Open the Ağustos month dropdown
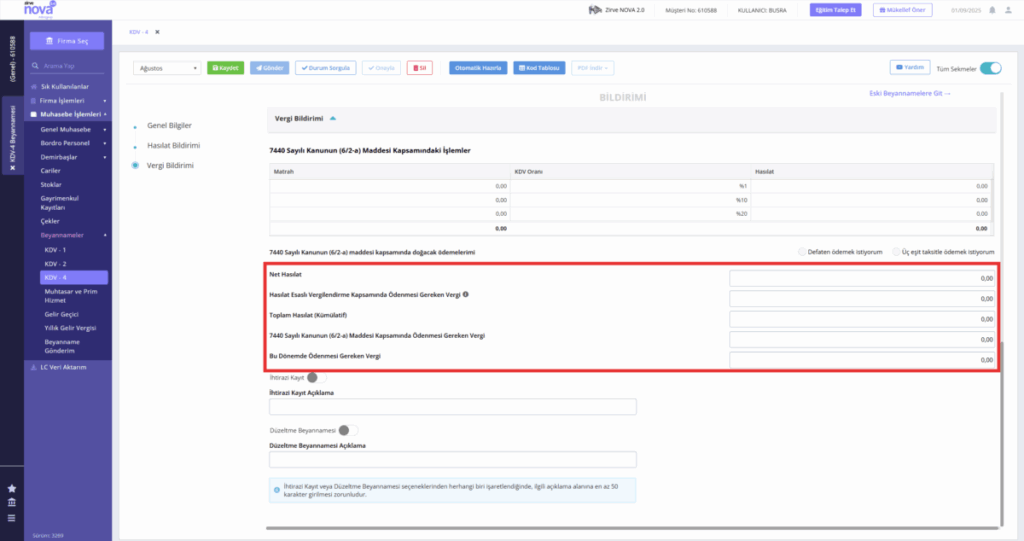The width and height of the screenshot is (1024, 541). click(168, 68)
